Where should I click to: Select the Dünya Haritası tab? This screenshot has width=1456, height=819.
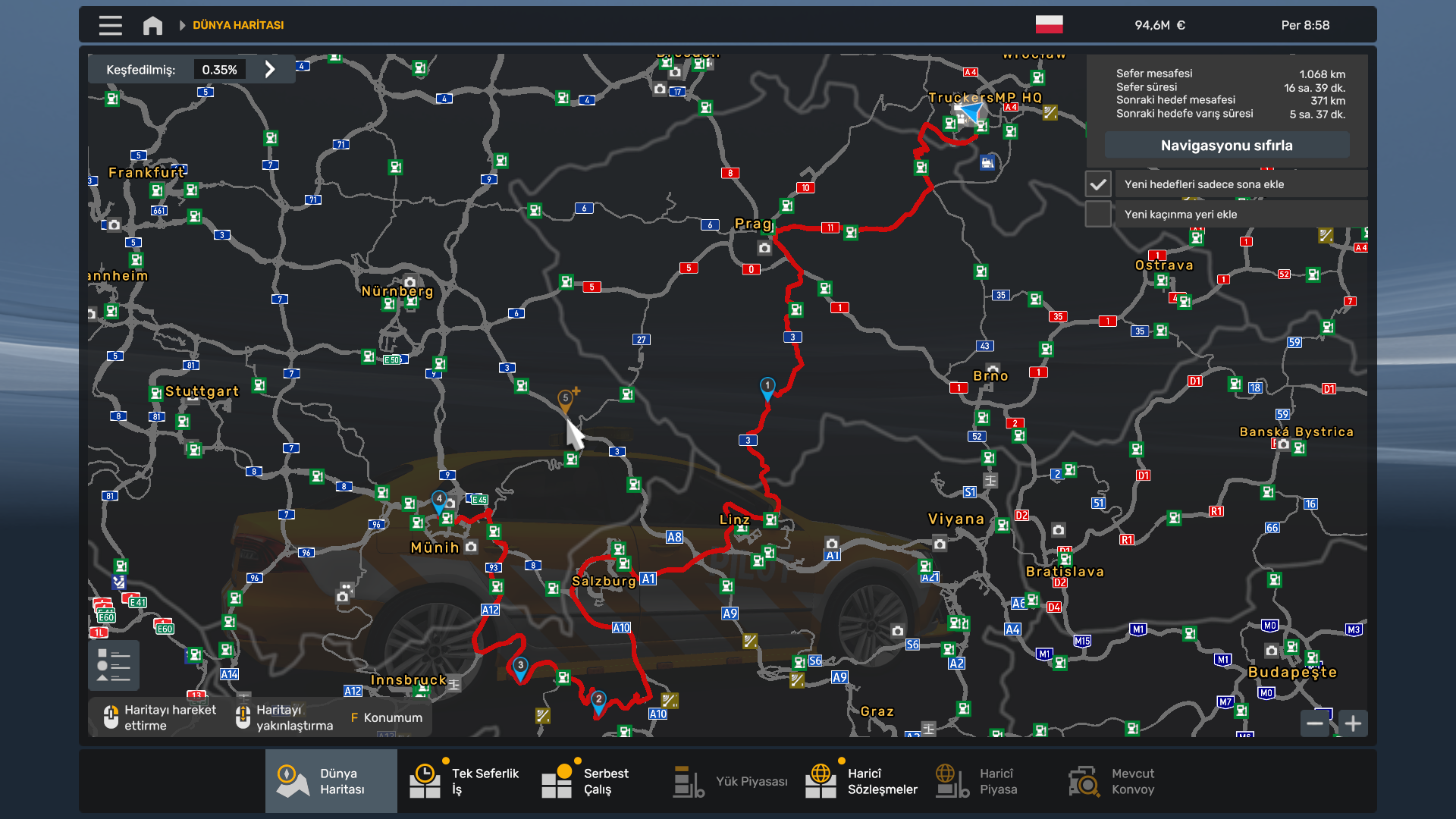(x=331, y=781)
